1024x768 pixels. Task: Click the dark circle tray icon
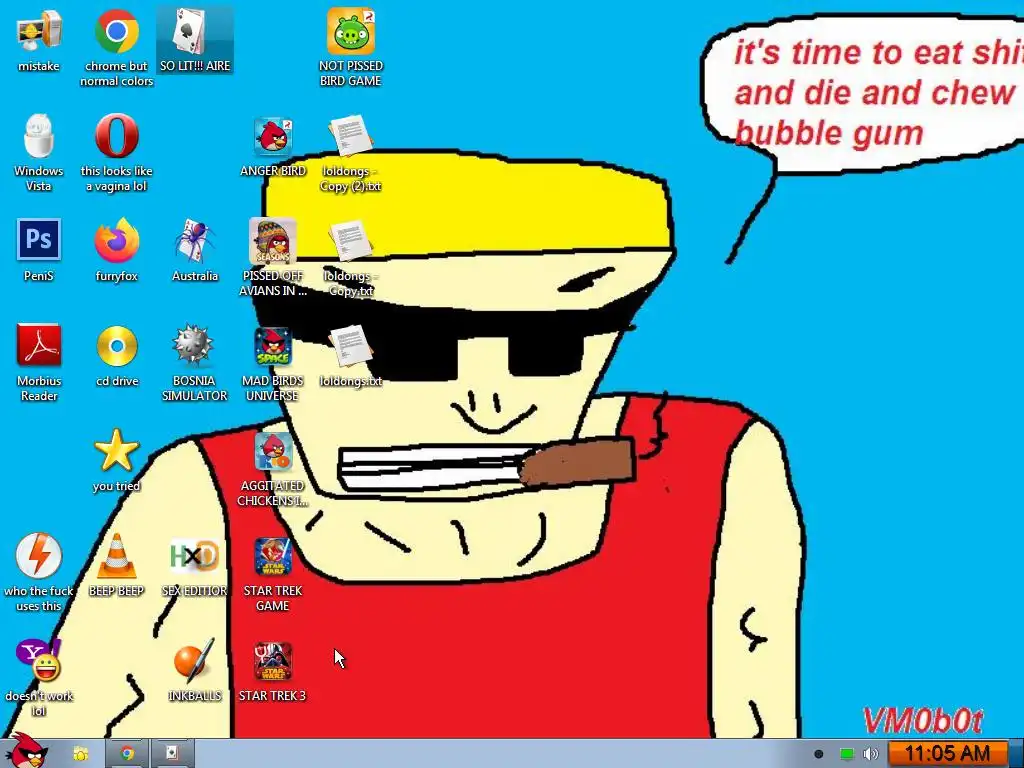tap(818, 754)
